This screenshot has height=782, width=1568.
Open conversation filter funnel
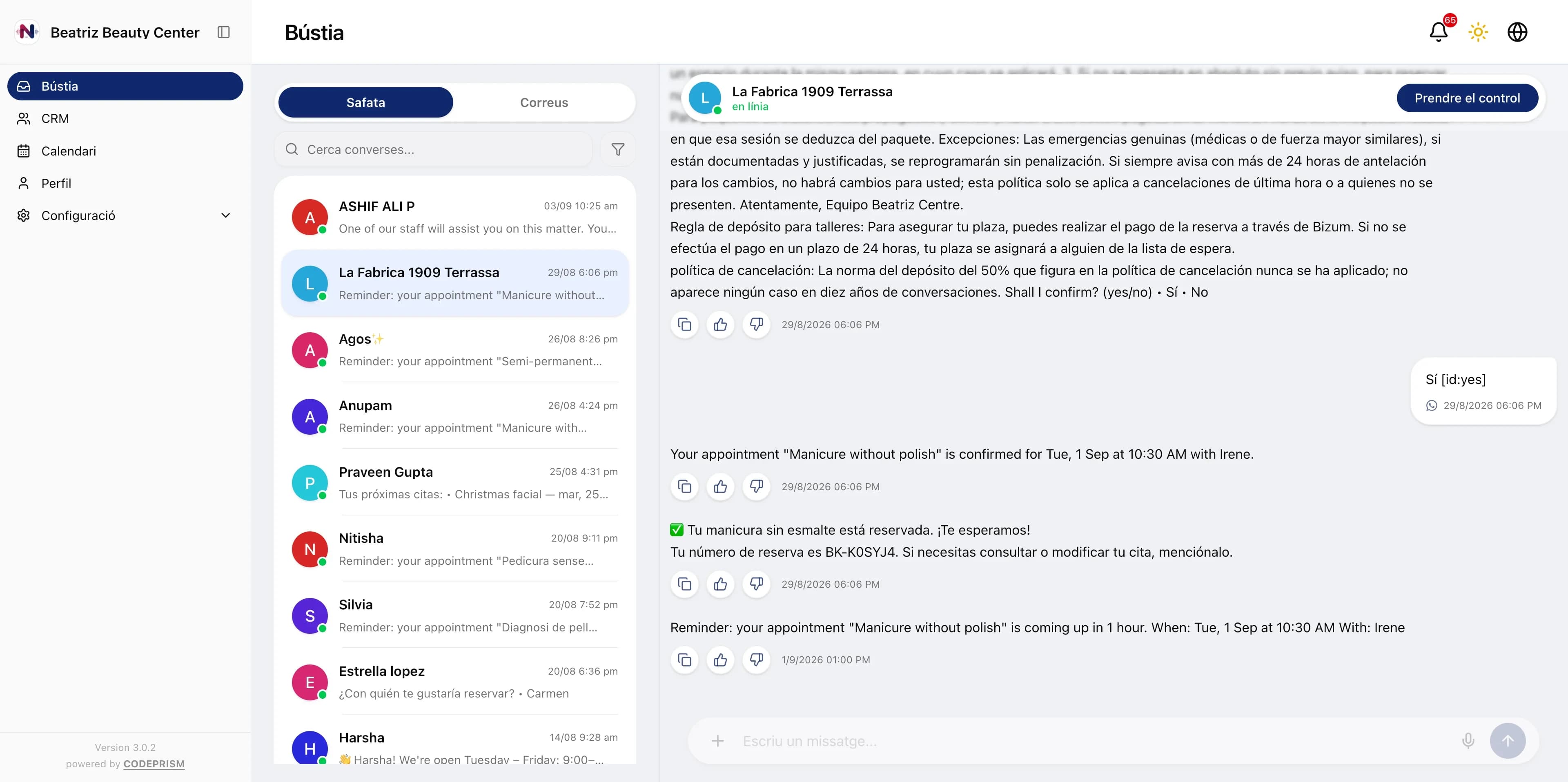[618, 149]
